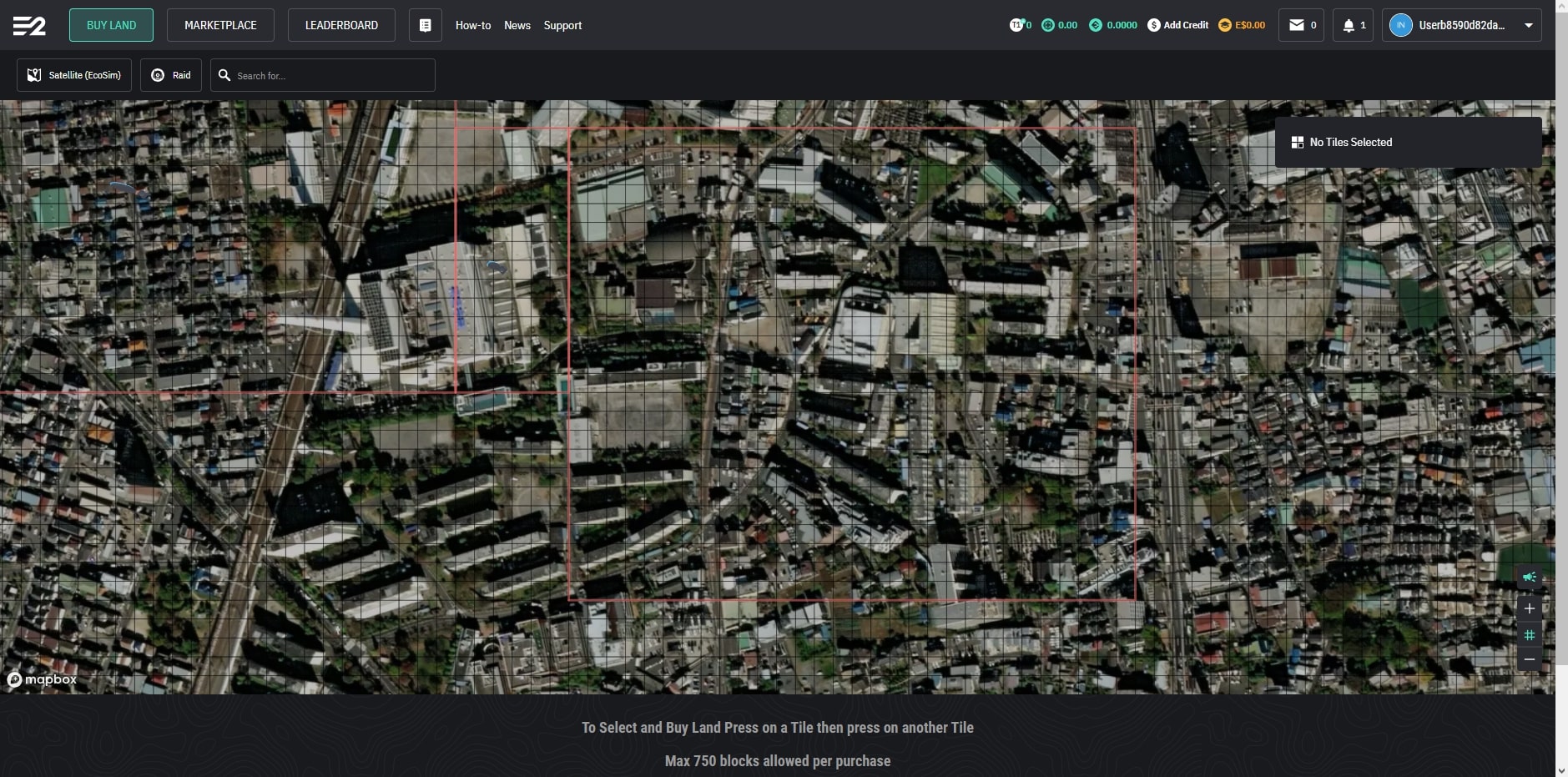The height and width of the screenshot is (777, 1568).
Task: Expand the user account dropdown arrow
Action: (1528, 25)
